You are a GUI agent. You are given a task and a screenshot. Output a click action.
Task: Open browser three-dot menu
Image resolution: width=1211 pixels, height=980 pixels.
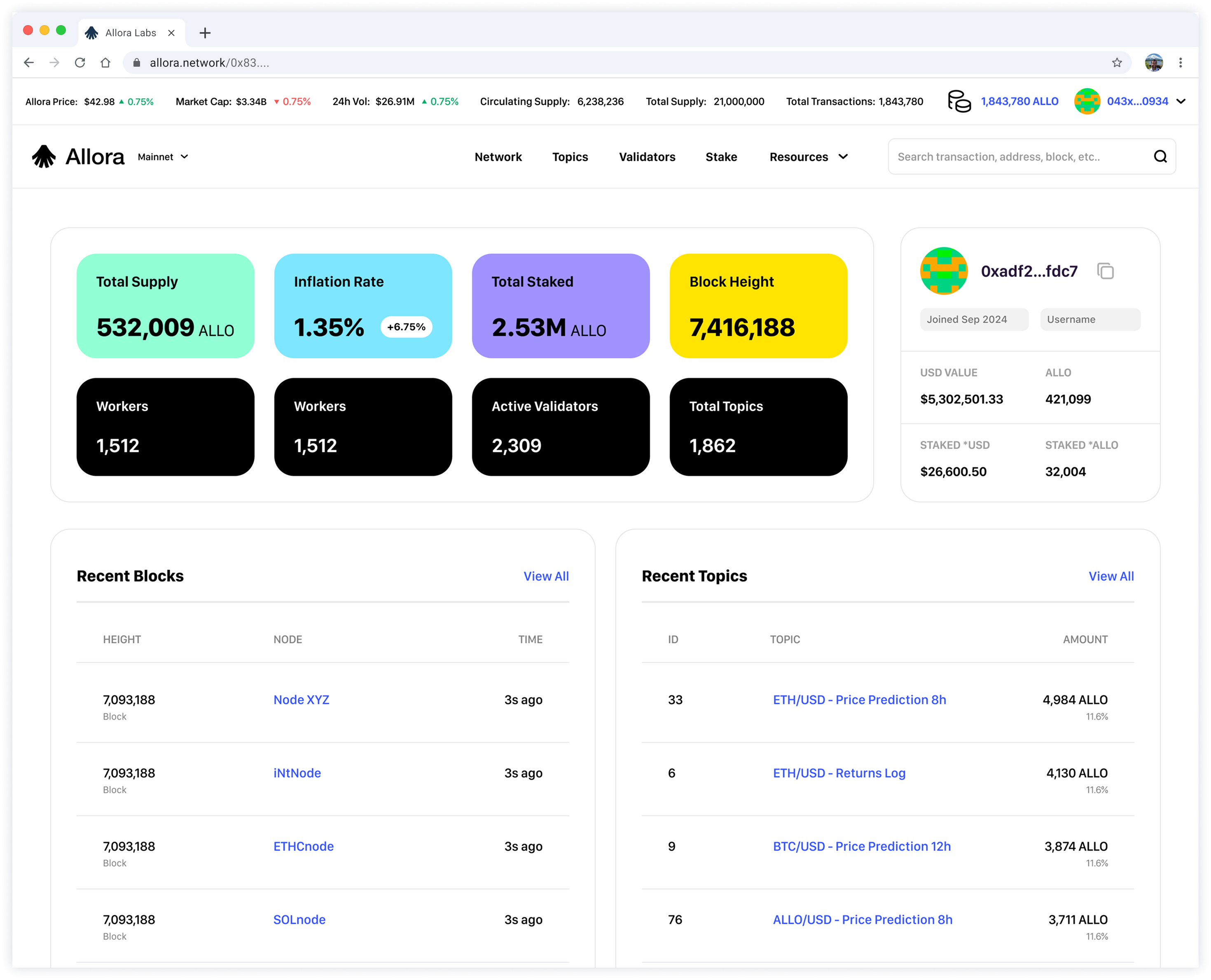pos(1181,63)
